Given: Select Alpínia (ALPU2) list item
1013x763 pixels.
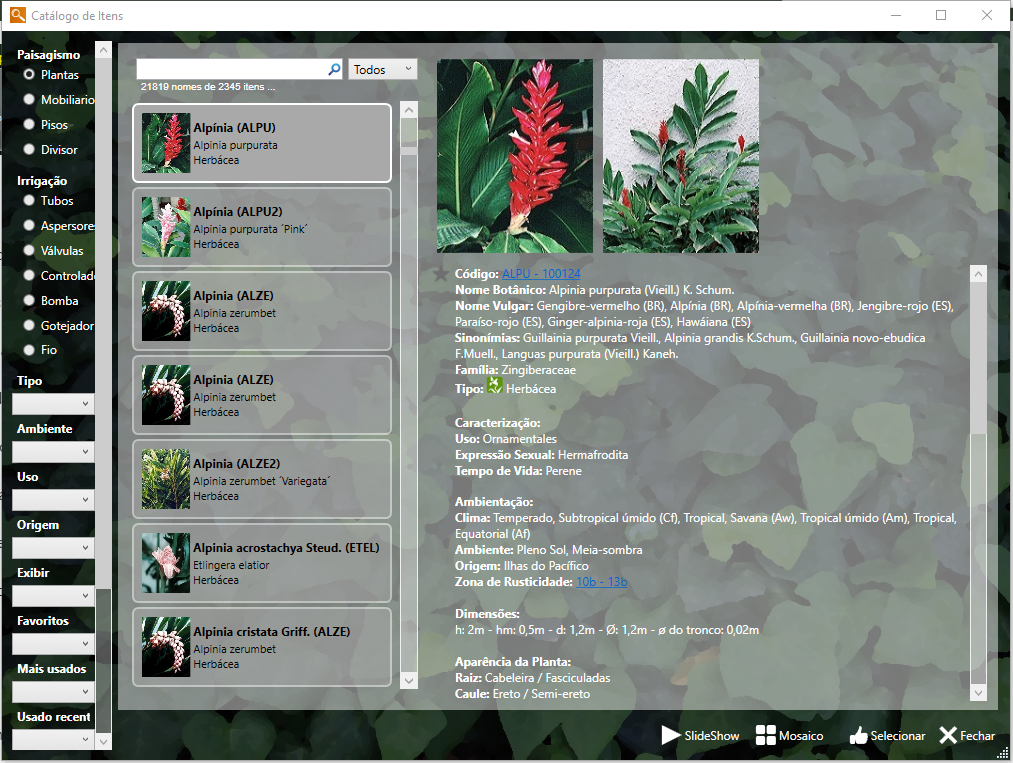Looking at the screenshot, I should tap(261, 227).
